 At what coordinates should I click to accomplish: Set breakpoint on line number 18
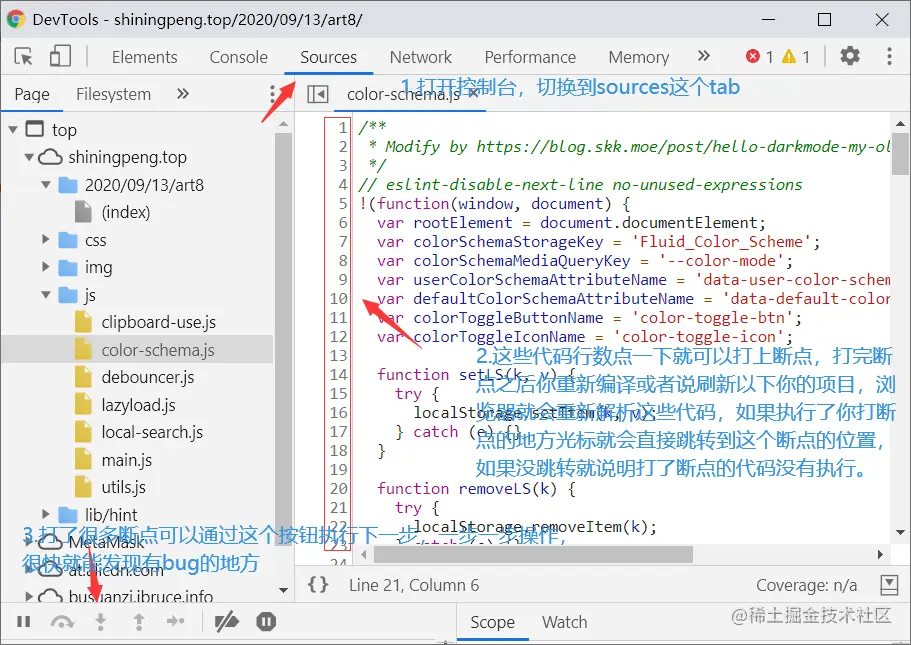click(x=339, y=451)
